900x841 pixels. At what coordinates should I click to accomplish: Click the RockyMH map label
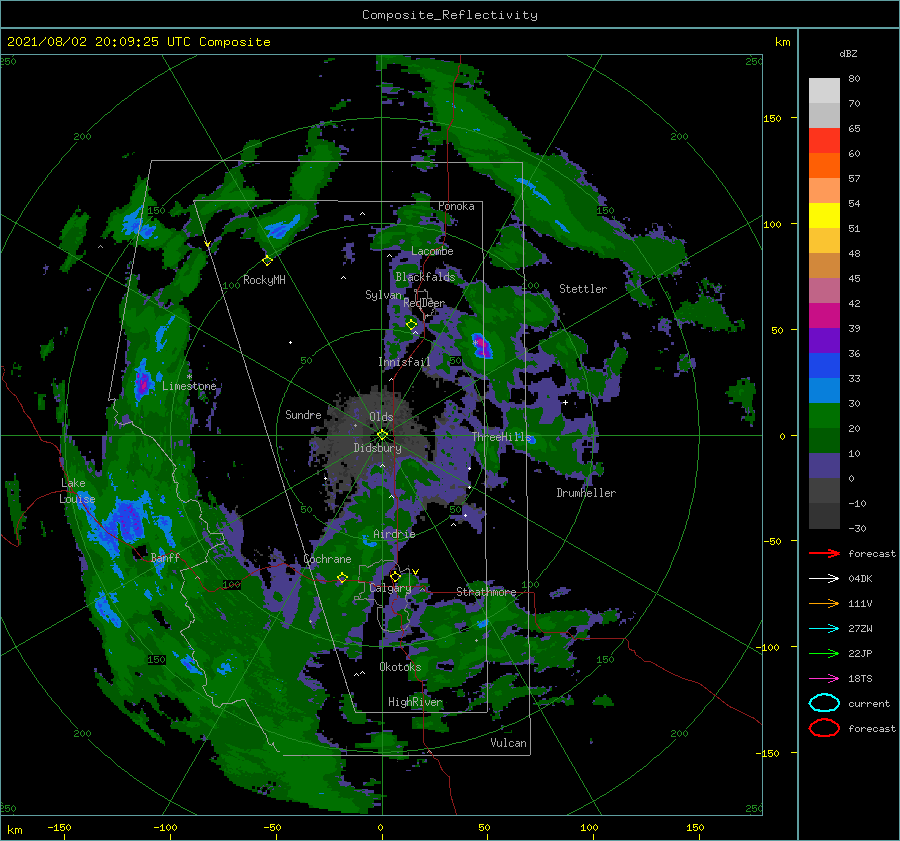click(264, 280)
